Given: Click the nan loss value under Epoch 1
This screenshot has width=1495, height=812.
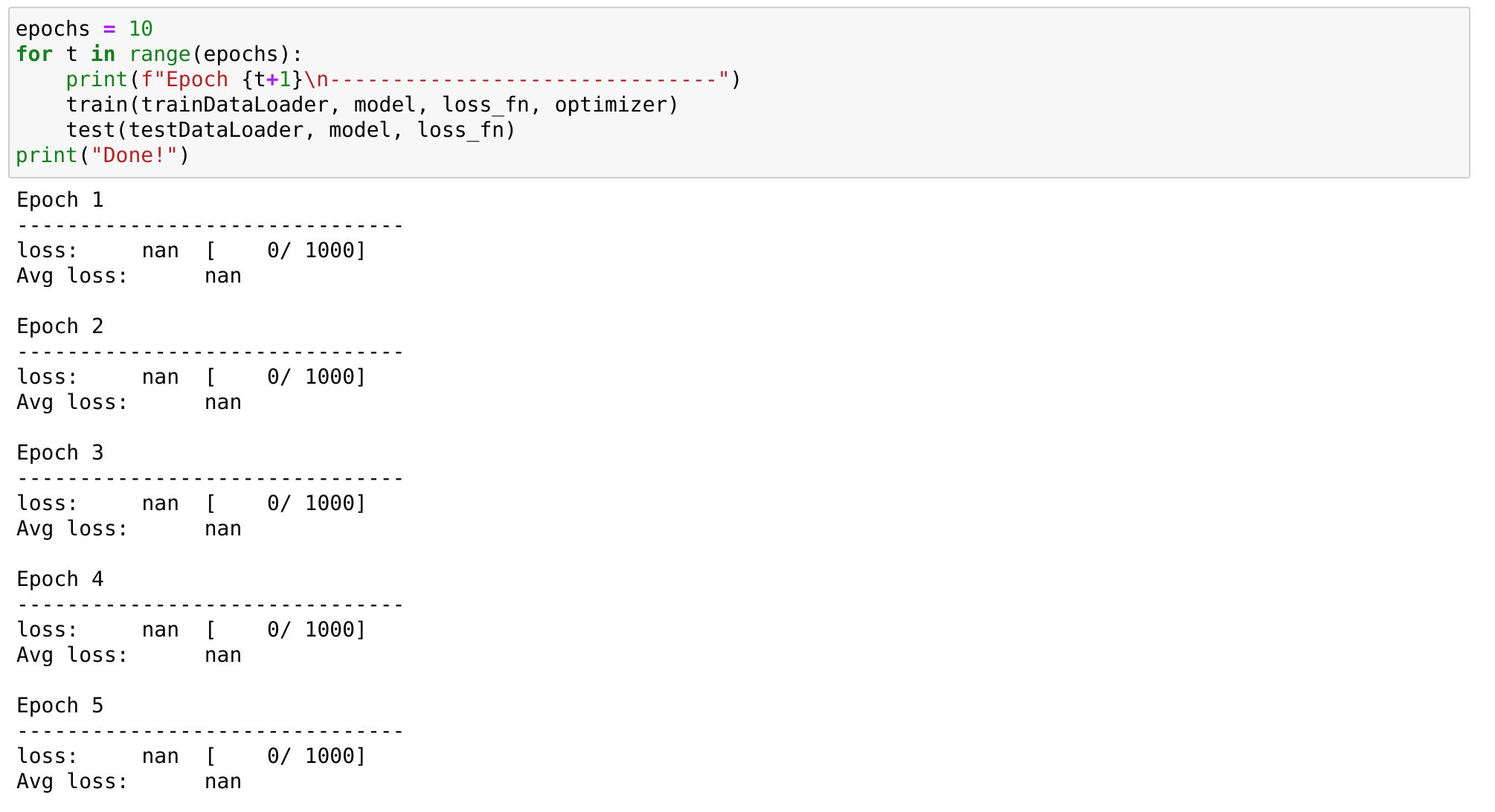Looking at the screenshot, I should [160, 251].
